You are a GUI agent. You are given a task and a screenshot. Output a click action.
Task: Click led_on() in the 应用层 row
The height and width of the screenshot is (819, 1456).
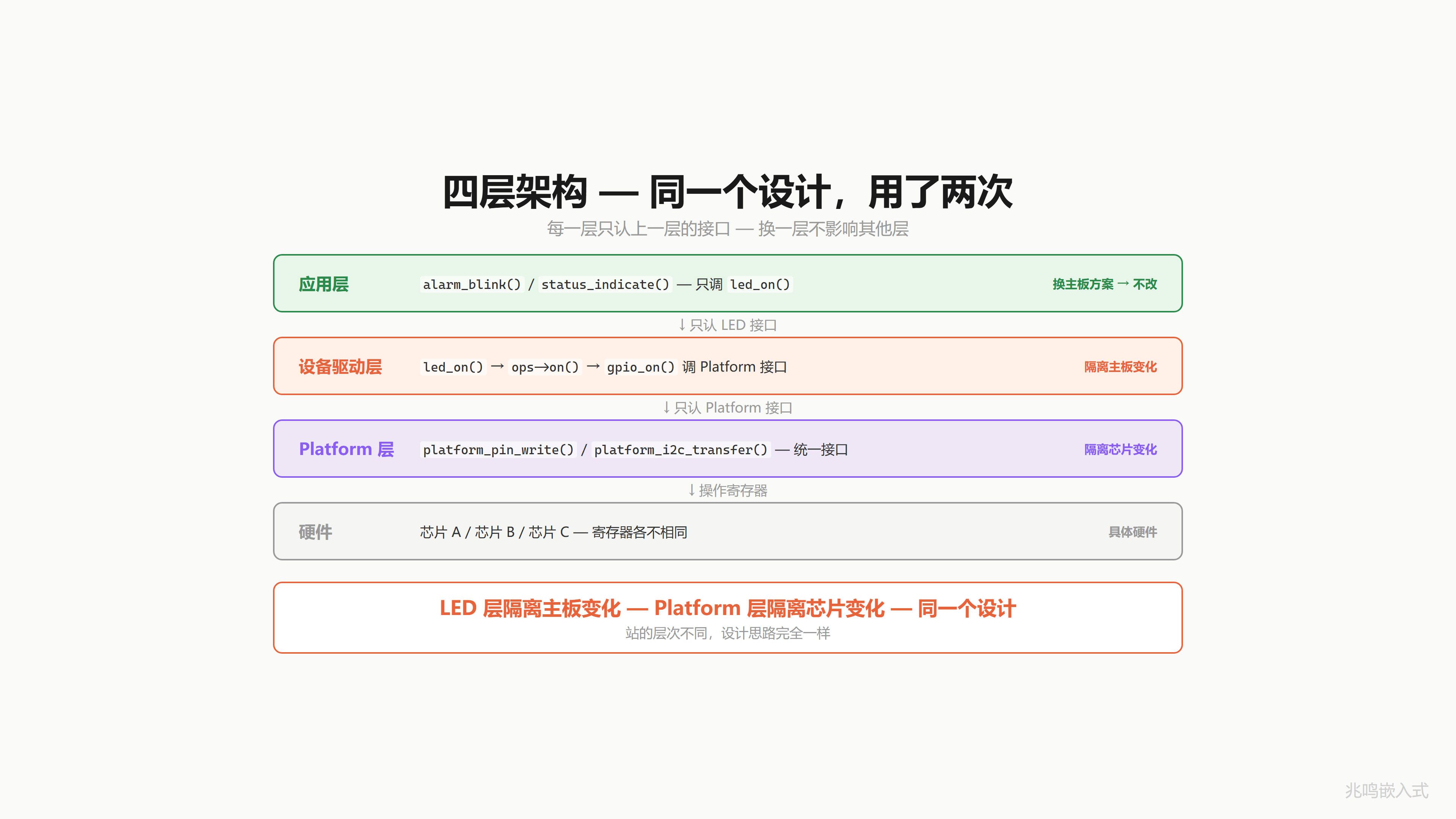[760, 284]
